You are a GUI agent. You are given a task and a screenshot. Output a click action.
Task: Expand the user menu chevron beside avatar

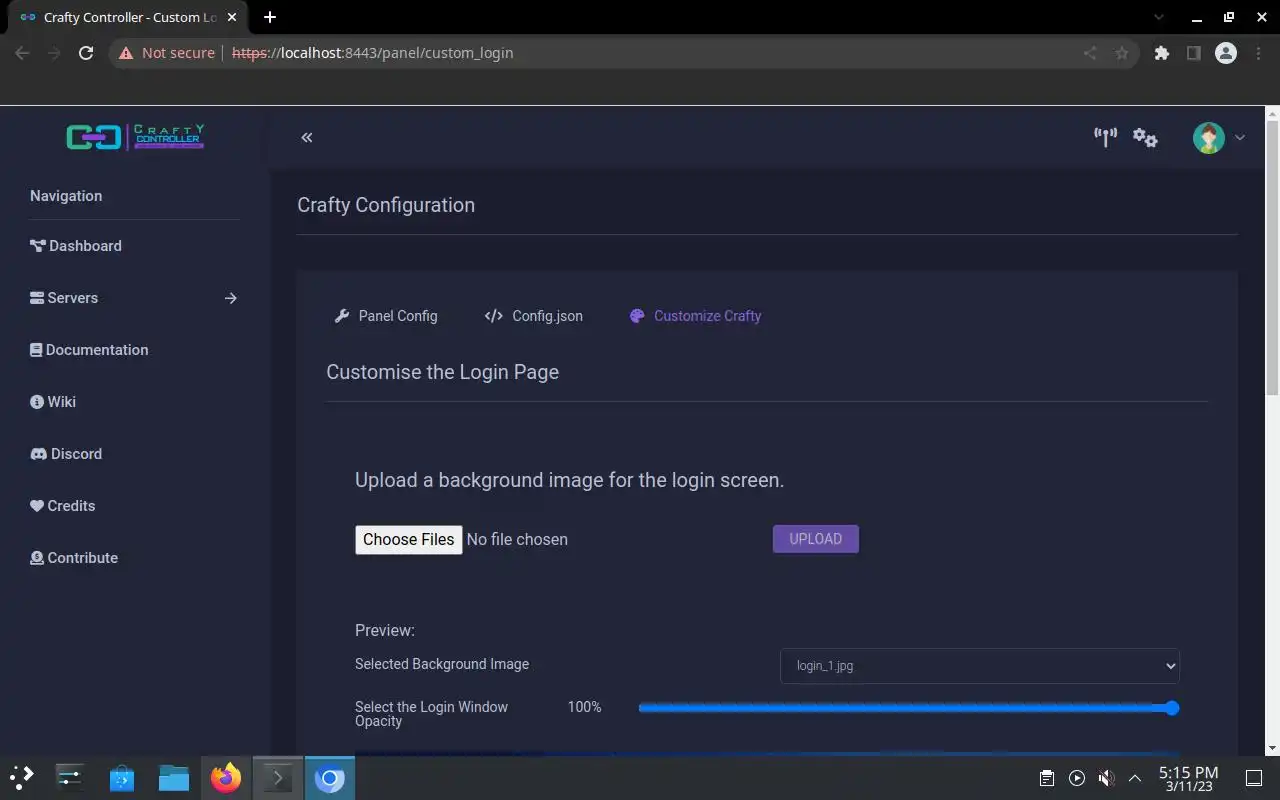point(1240,138)
